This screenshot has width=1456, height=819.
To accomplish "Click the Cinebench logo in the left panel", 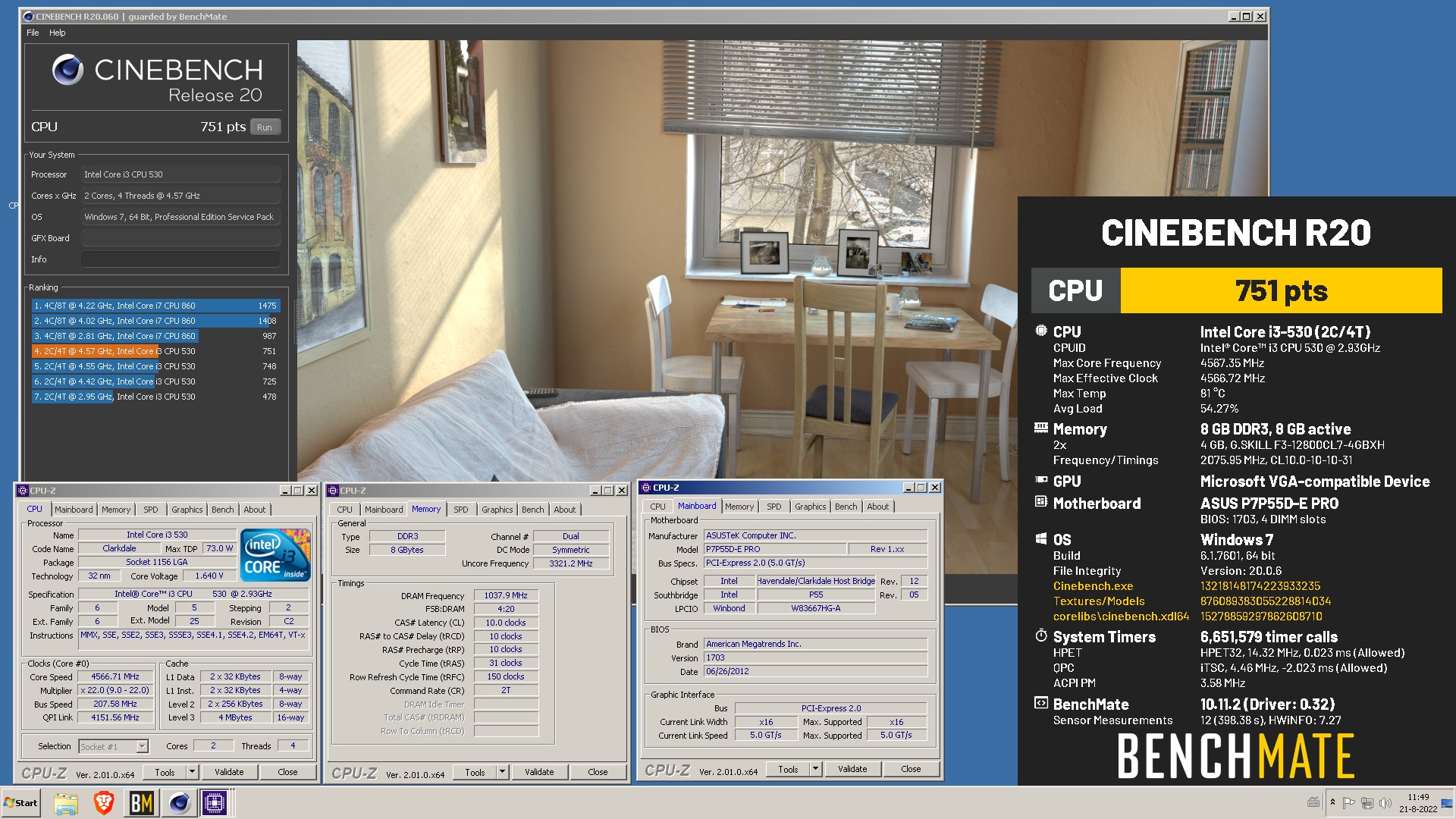I will 67,70.
